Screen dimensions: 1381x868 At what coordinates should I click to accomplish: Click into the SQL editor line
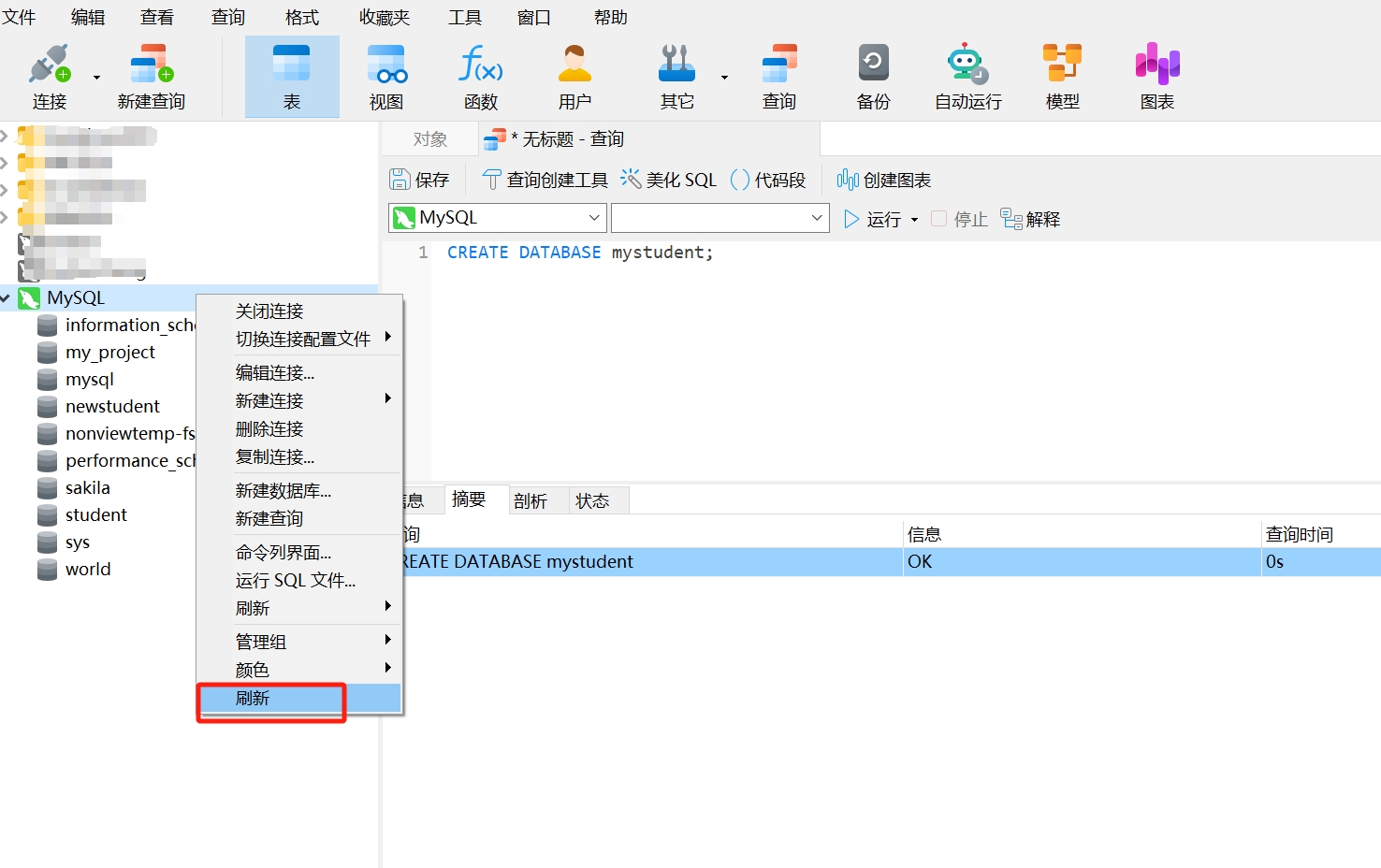tap(580, 253)
